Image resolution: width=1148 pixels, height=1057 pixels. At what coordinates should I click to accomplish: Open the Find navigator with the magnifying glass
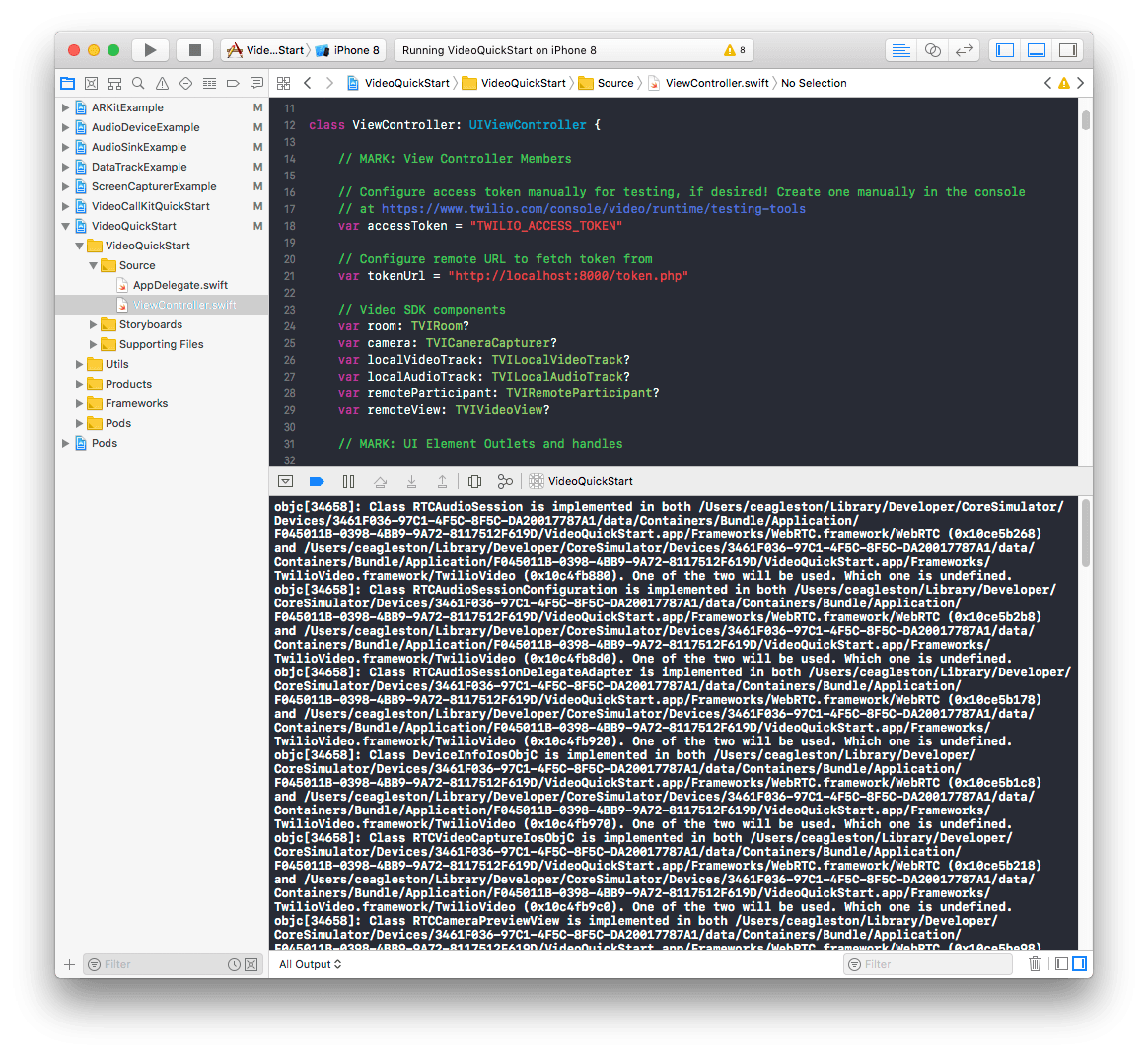[x=138, y=83]
